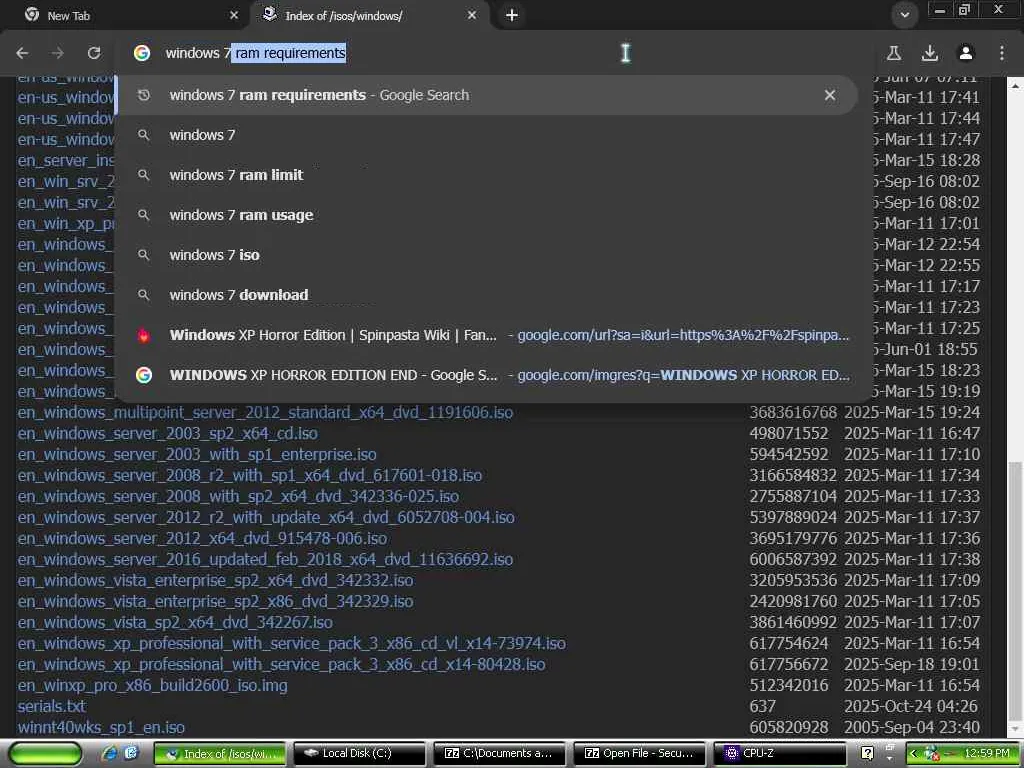The width and height of the screenshot is (1024, 768).
Task: Click size value 637 for serials.txt
Action: click(763, 707)
